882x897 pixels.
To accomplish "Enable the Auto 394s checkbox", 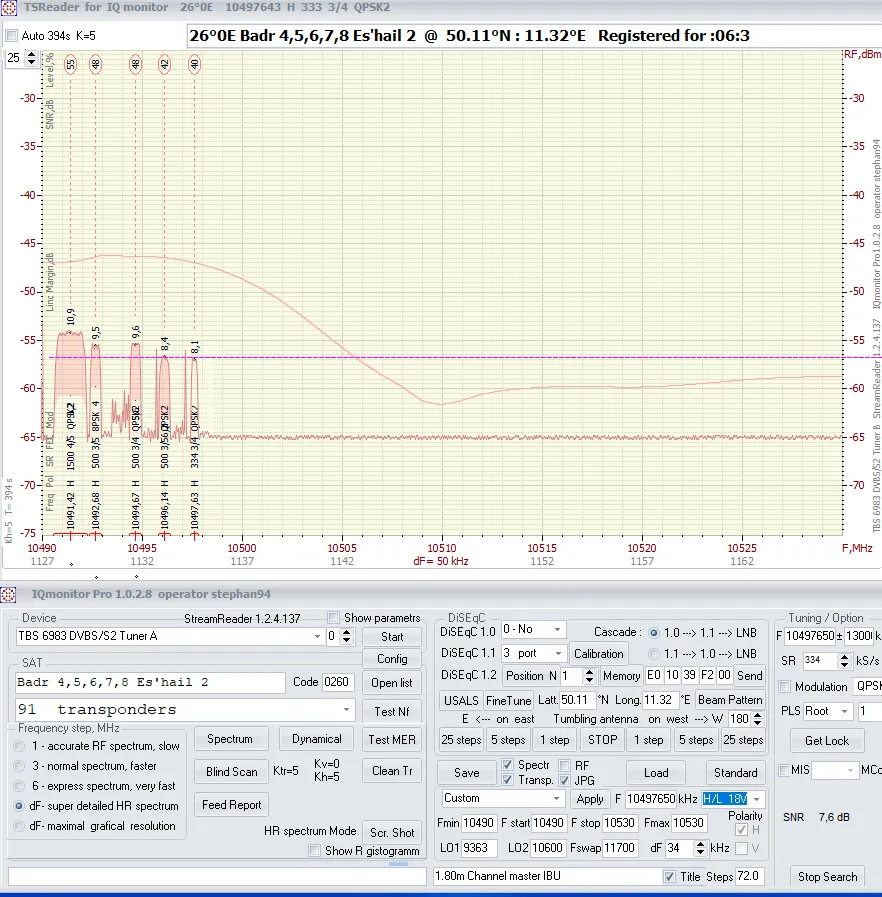I will [12, 35].
